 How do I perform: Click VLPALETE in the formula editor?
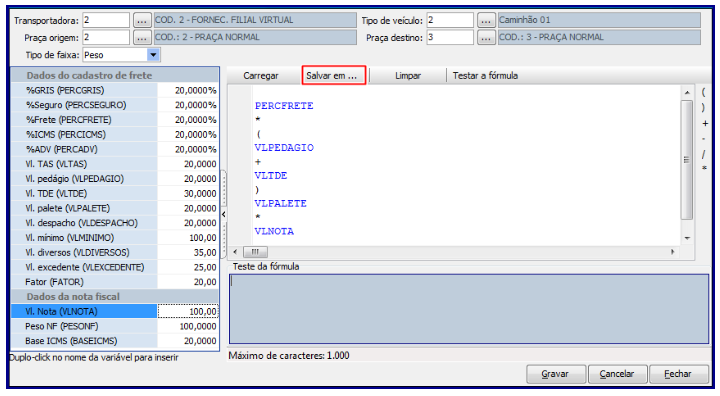click(281, 204)
